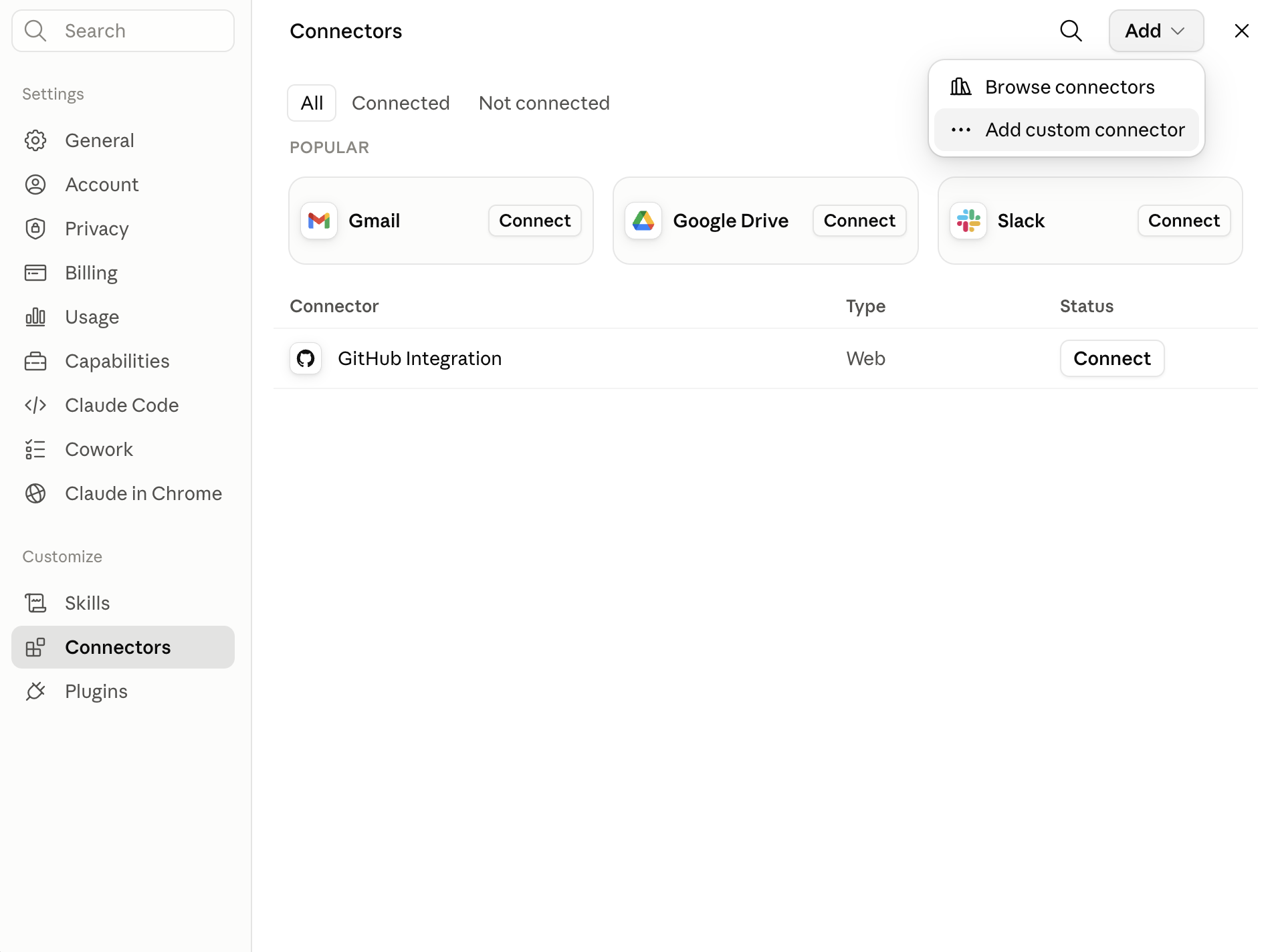The height and width of the screenshot is (952, 1272).
Task: Click the Google Drive logo icon
Action: [x=643, y=221]
